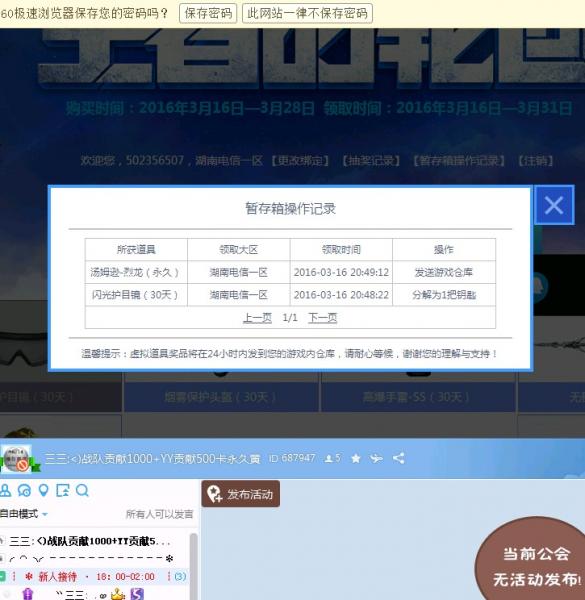
Task: Click the purple S badge icon
Action: [137, 594]
